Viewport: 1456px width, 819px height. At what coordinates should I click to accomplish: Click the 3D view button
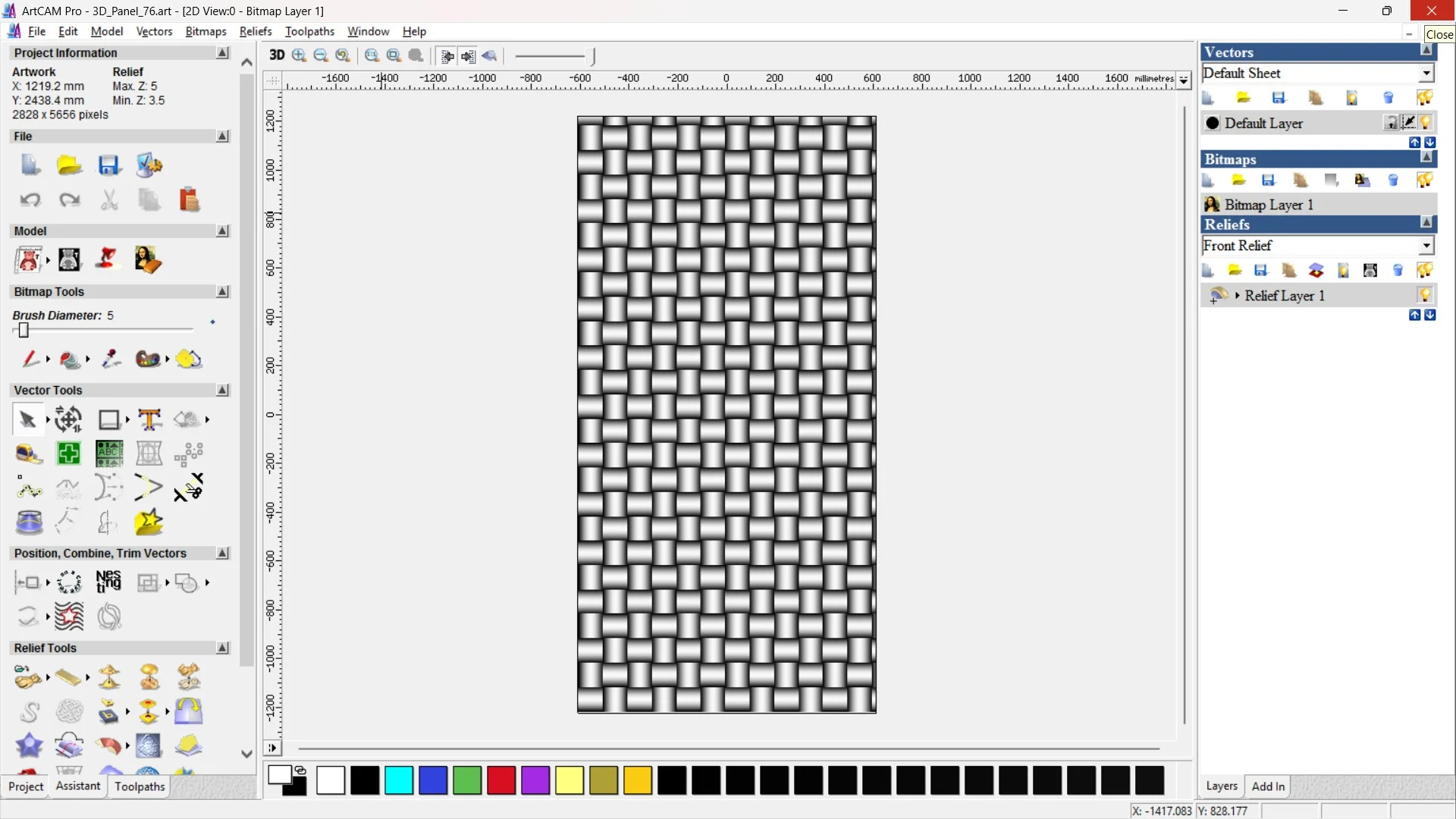coord(277,55)
